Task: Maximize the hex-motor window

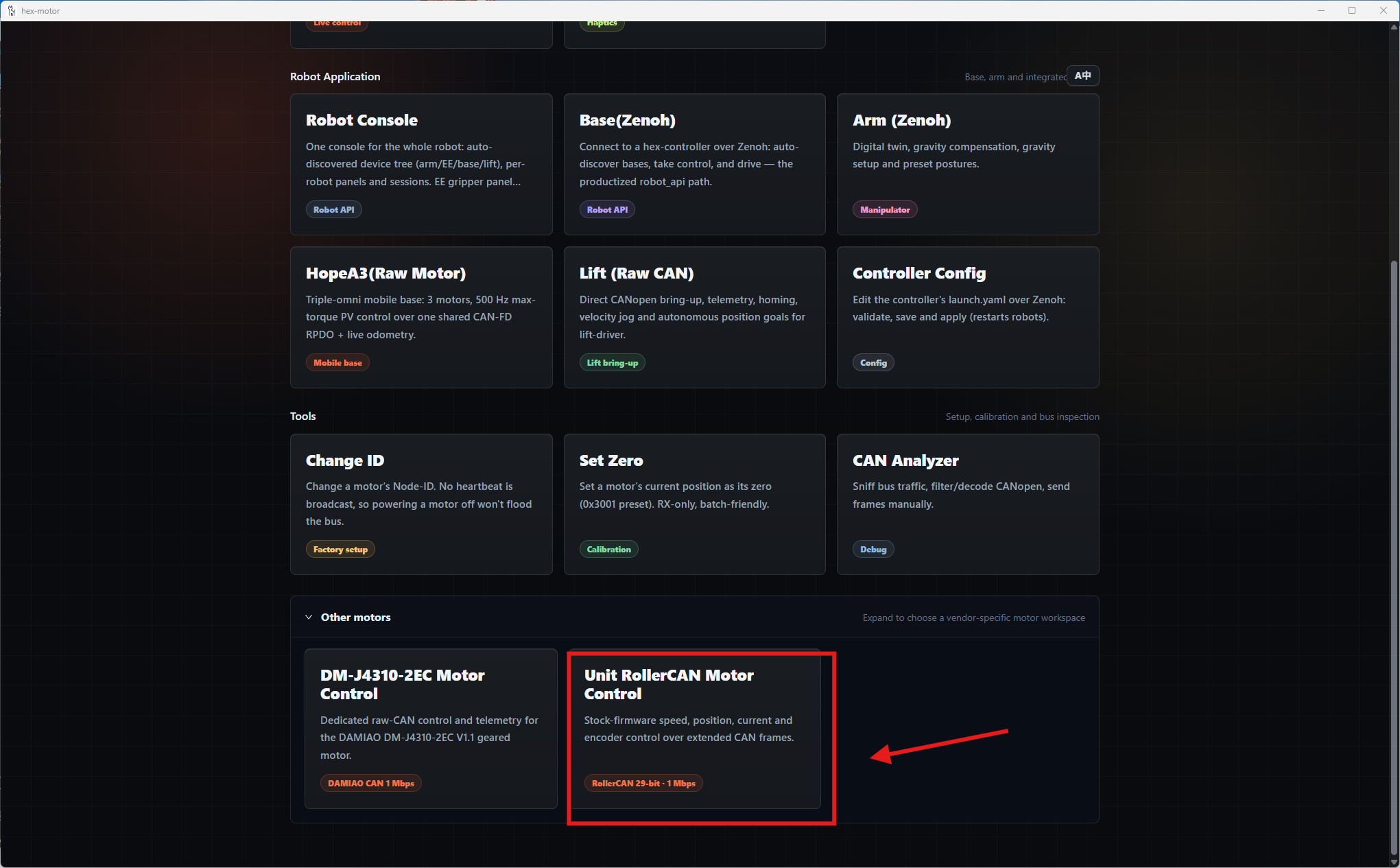Action: [x=1352, y=10]
